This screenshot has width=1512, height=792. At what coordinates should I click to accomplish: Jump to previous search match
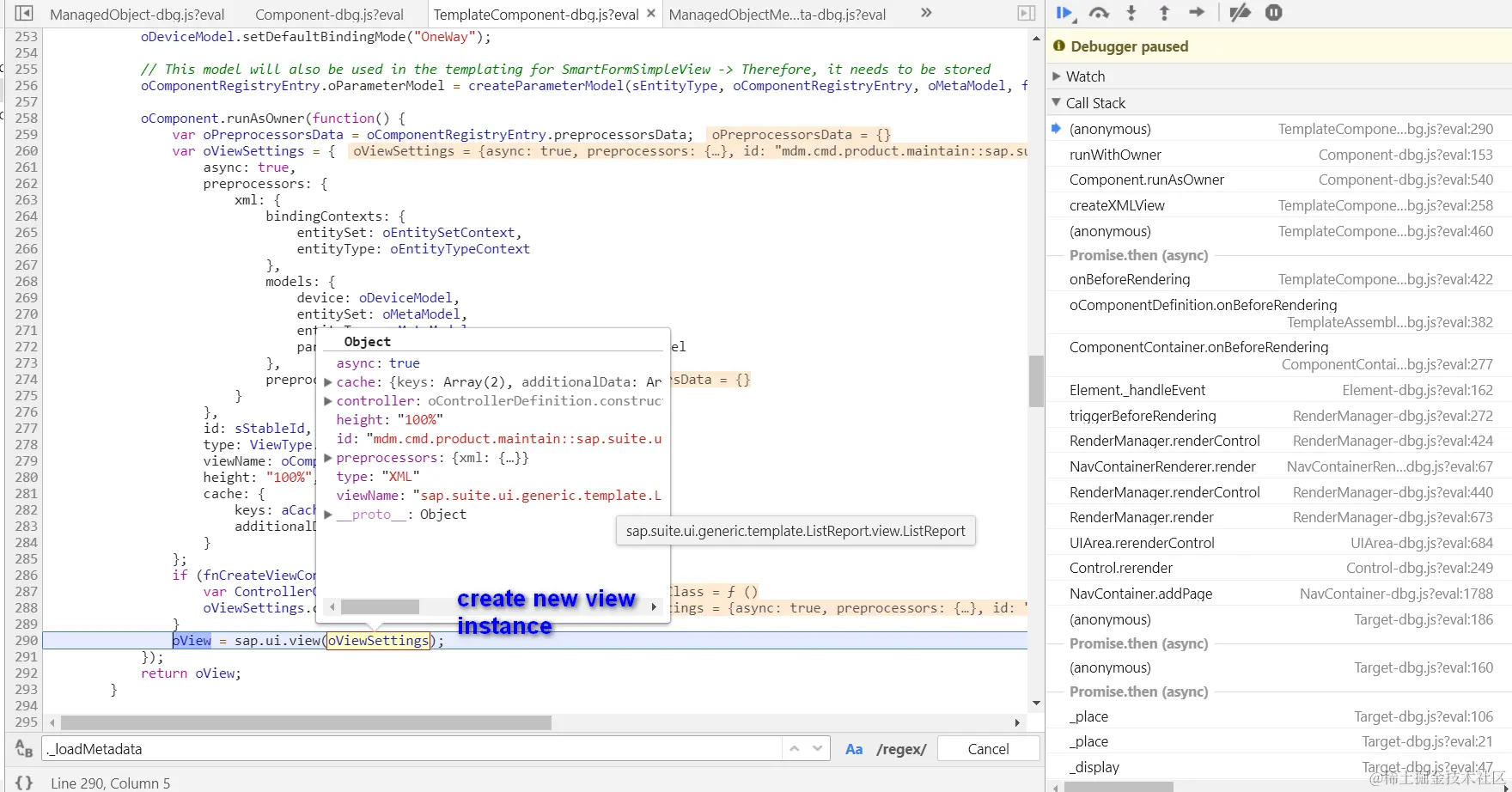point(795,749)
